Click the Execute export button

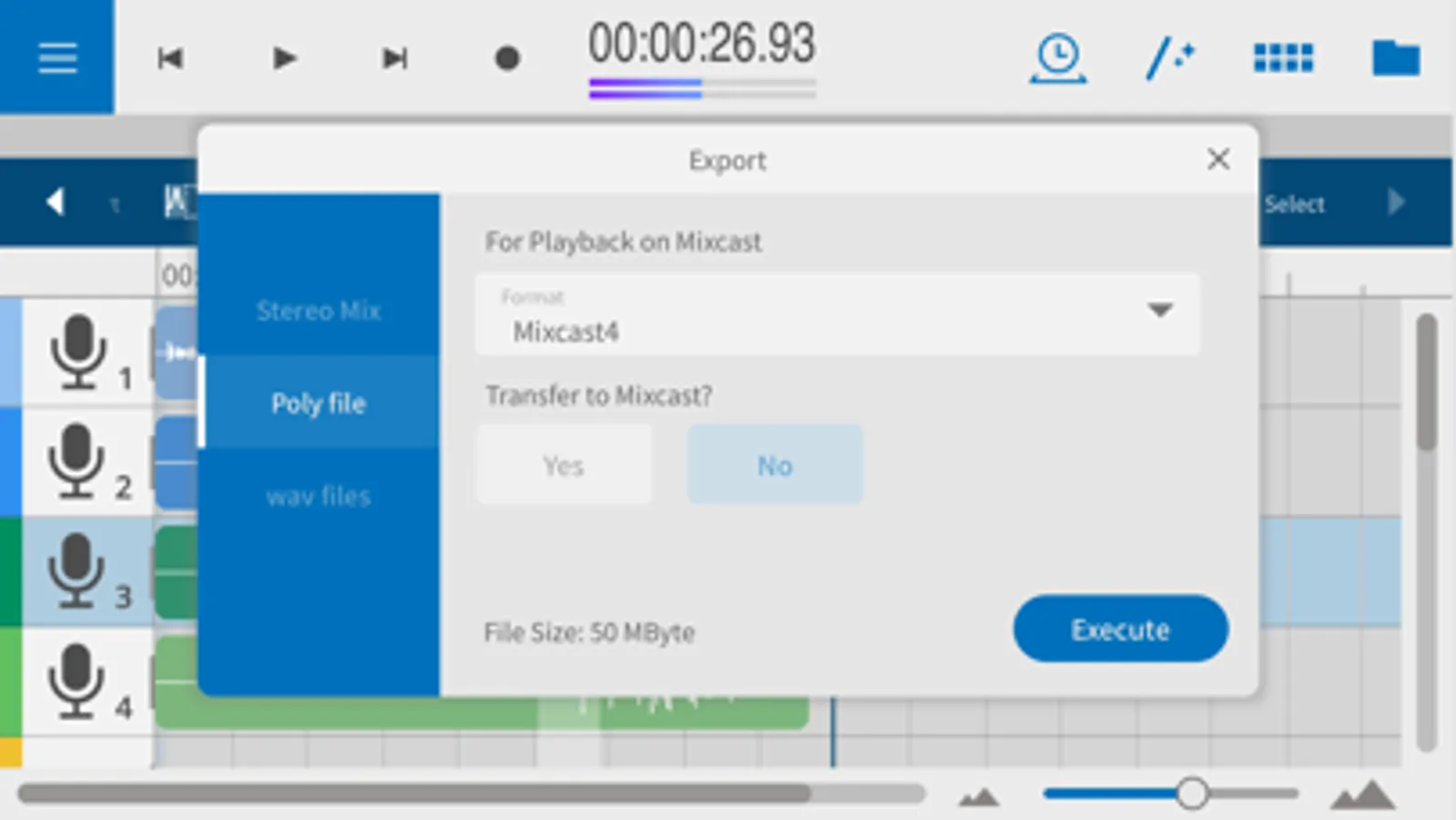1120,629
